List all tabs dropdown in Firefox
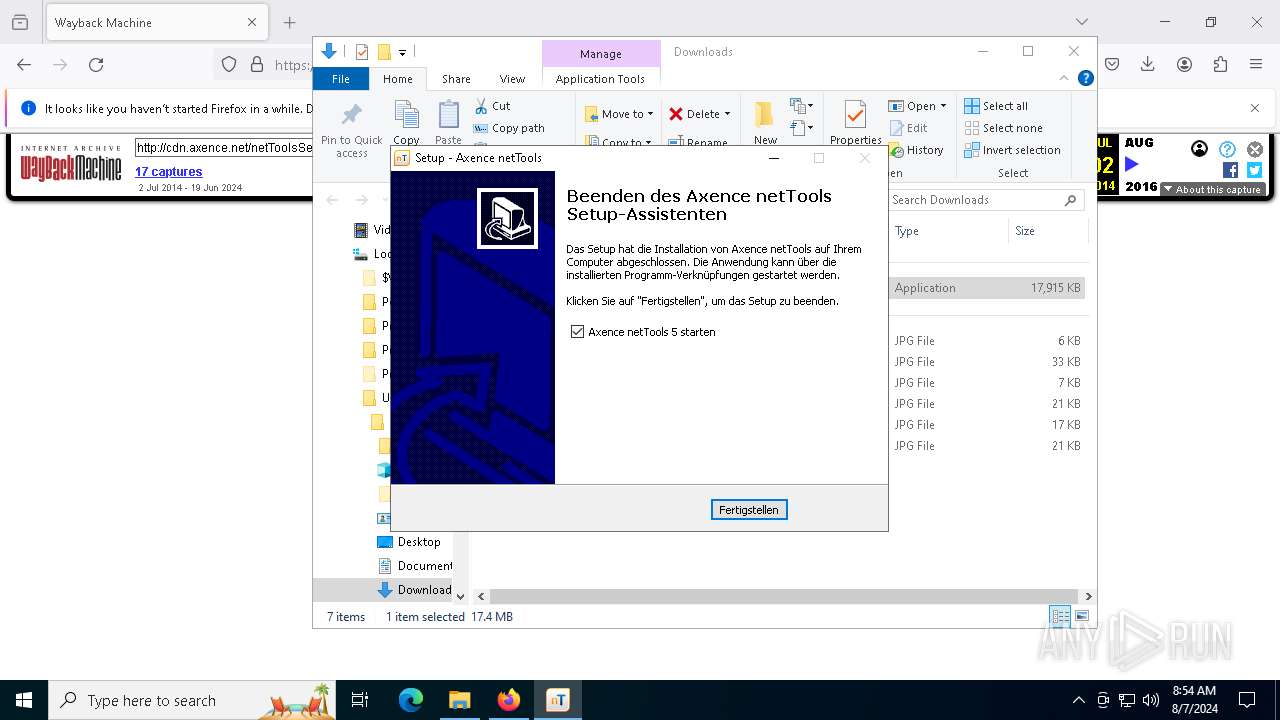 click(x=1082, y=22)
